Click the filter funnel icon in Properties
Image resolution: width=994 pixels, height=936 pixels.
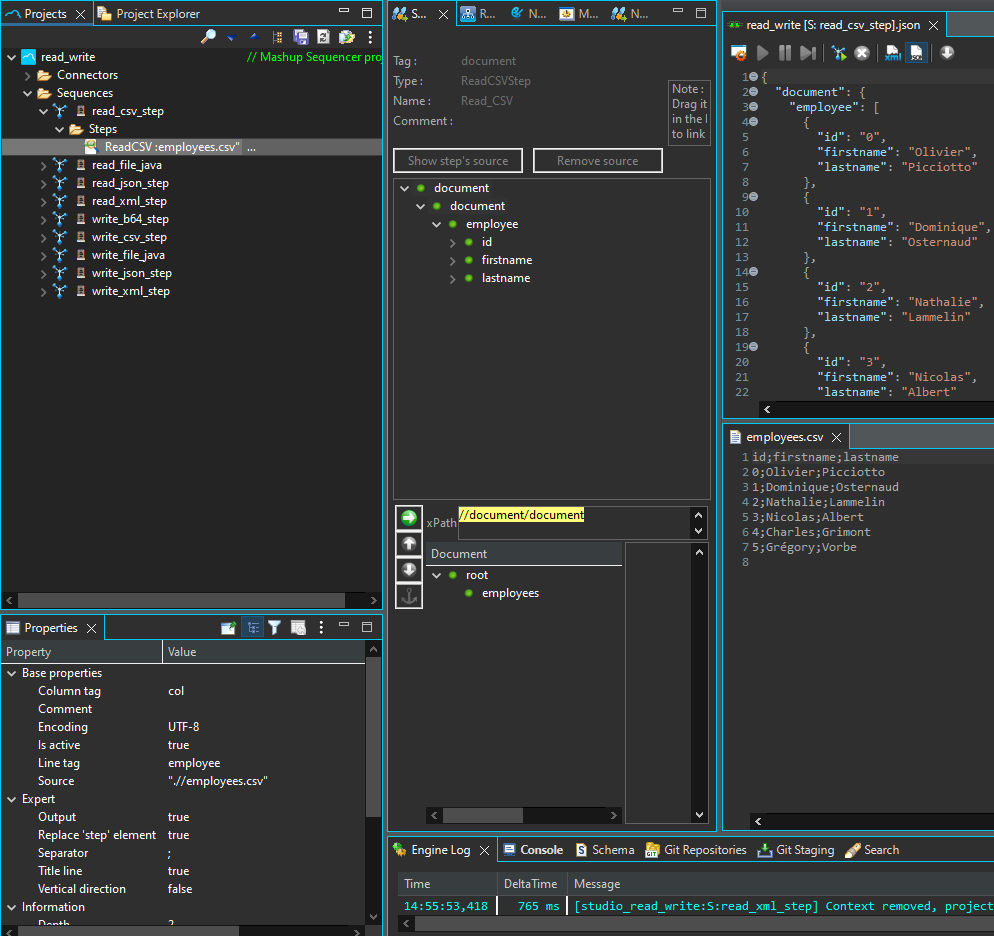[274, 628]
